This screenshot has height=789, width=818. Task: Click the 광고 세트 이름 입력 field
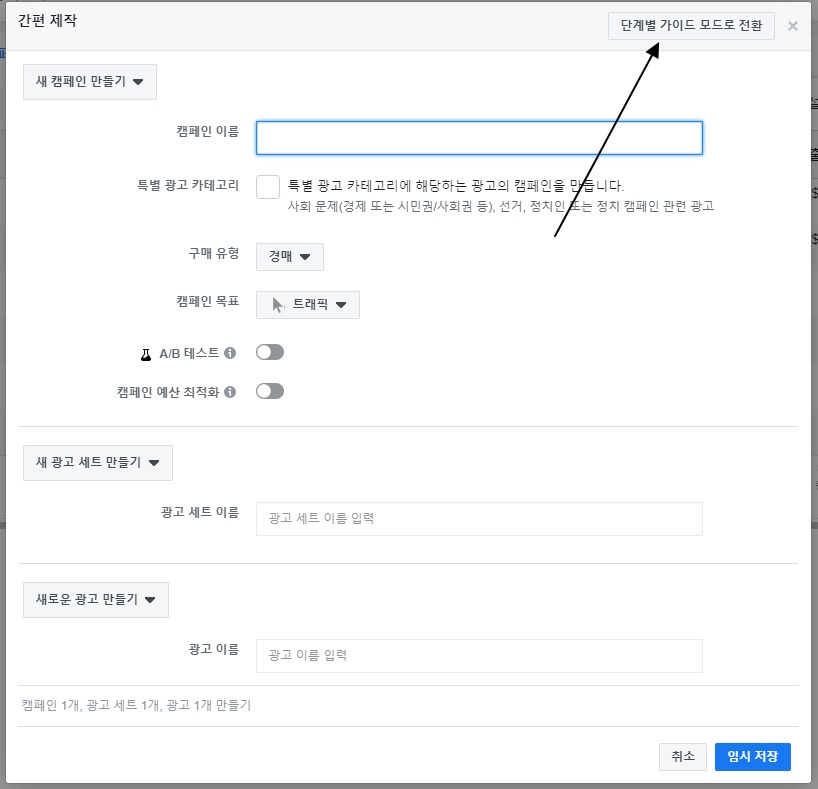tap(479, 518)
